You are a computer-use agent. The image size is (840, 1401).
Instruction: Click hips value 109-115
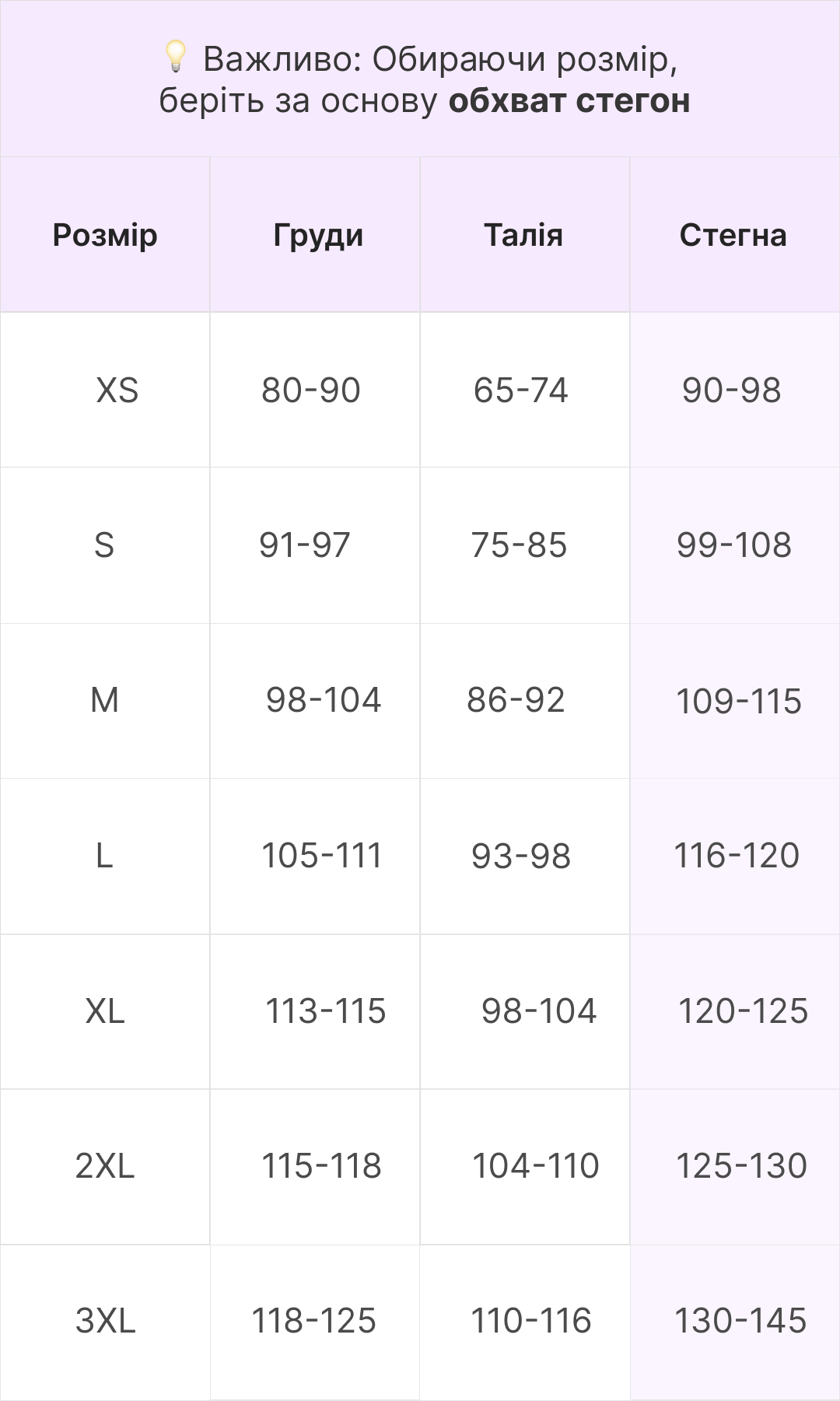pyautogui.click(x=738, y=702)
